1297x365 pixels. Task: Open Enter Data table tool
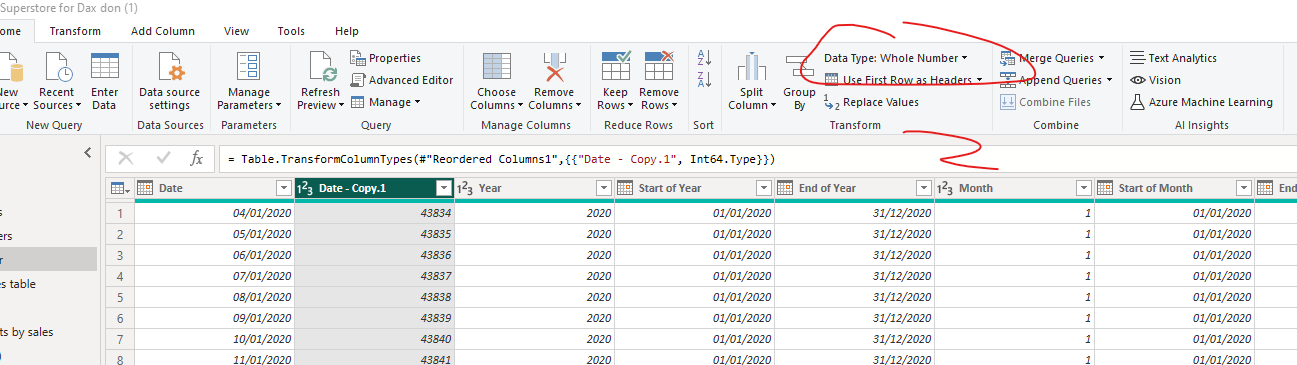click(104, 81)
